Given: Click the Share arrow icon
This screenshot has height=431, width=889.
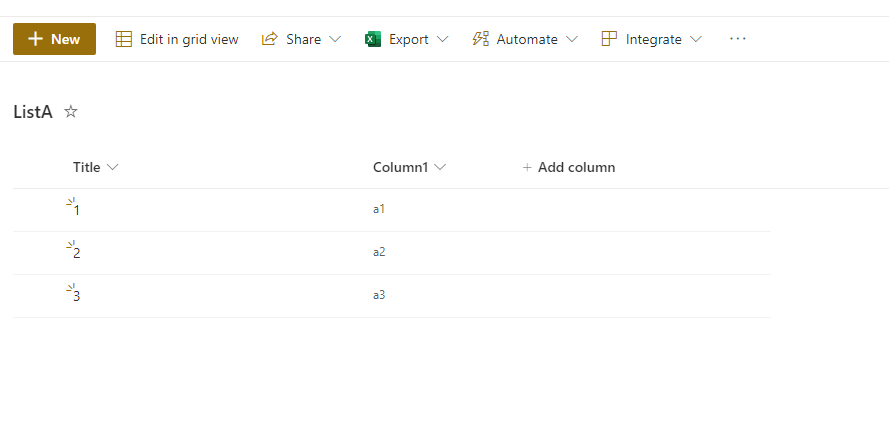Looking at the screenshot, I should click(269, 39).
